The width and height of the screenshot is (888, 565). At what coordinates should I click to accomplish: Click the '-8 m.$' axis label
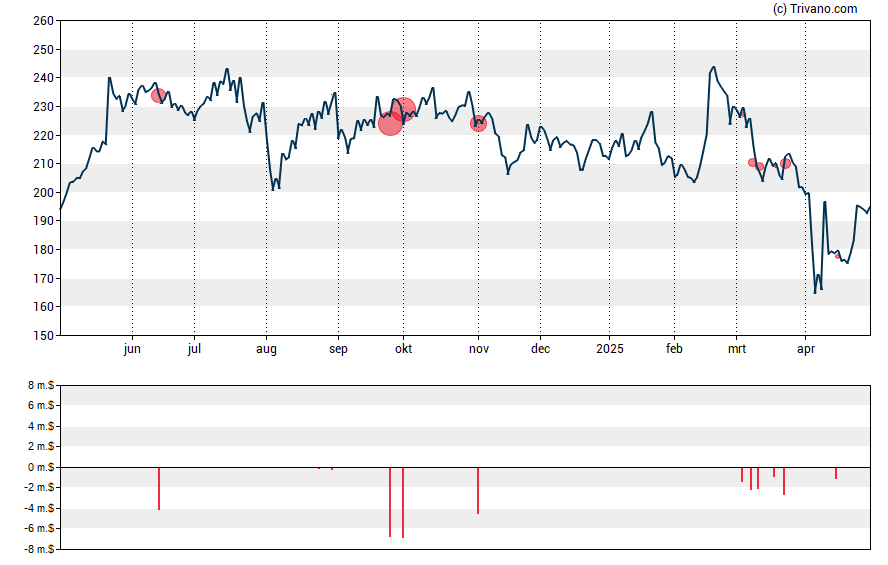(39, 549)
